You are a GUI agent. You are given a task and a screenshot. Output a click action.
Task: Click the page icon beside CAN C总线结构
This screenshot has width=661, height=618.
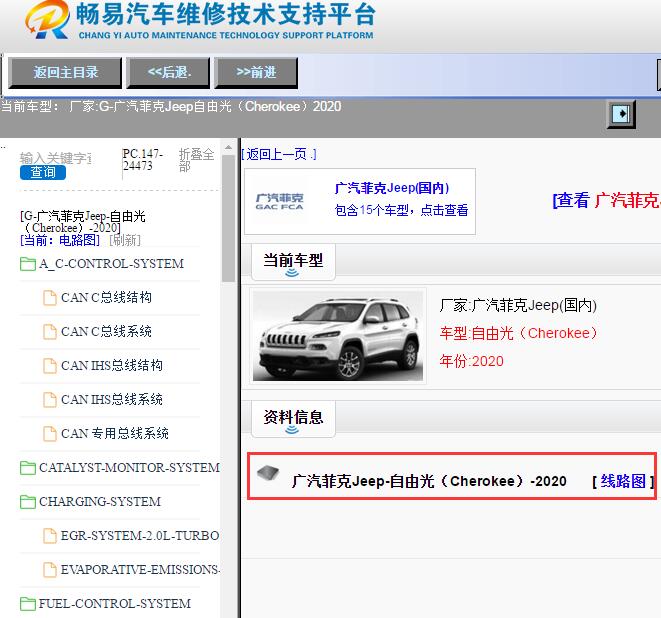(x=50, y=298)
